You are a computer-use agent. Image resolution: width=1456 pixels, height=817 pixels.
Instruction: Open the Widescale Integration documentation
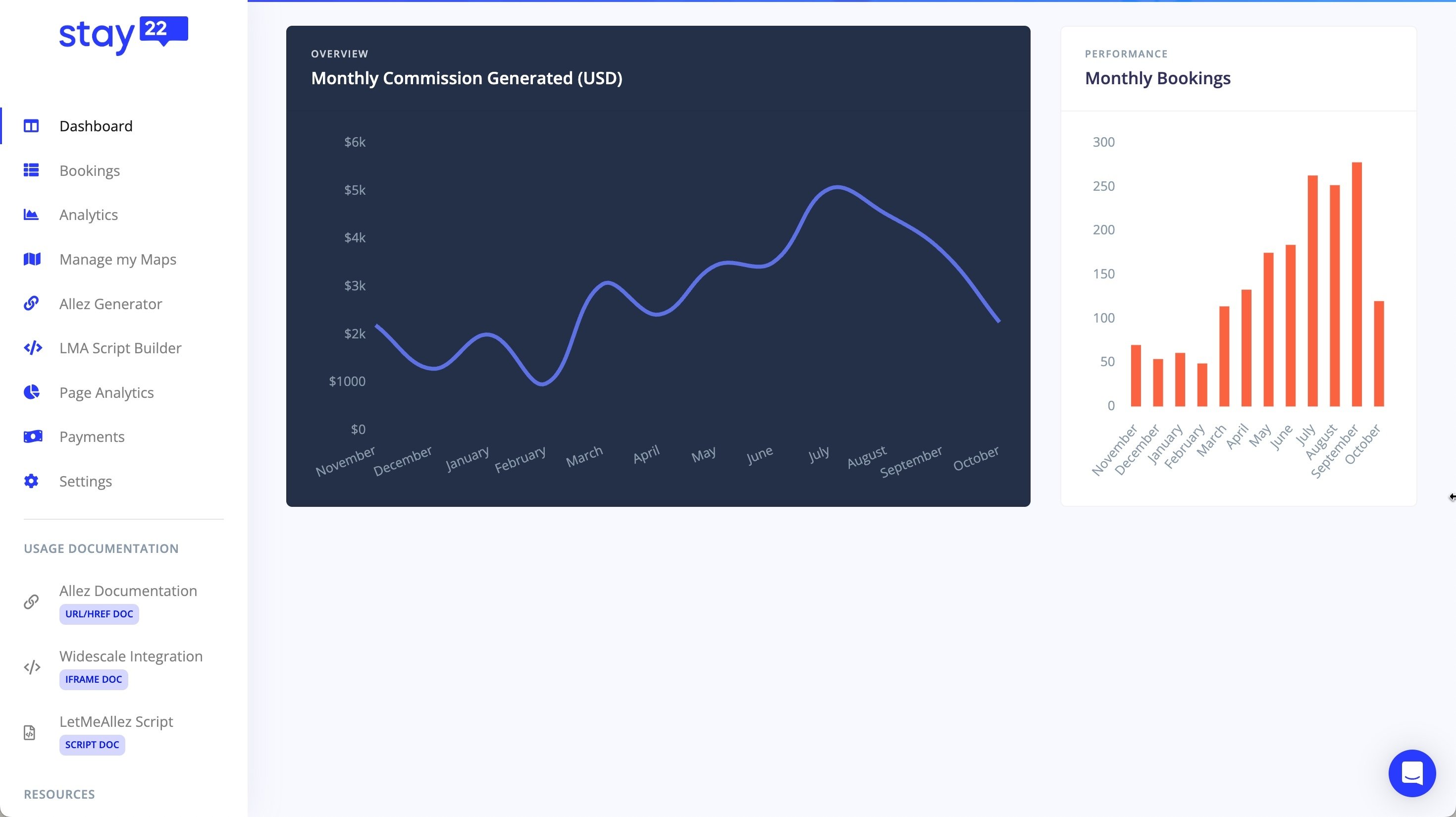click(131, 656)
